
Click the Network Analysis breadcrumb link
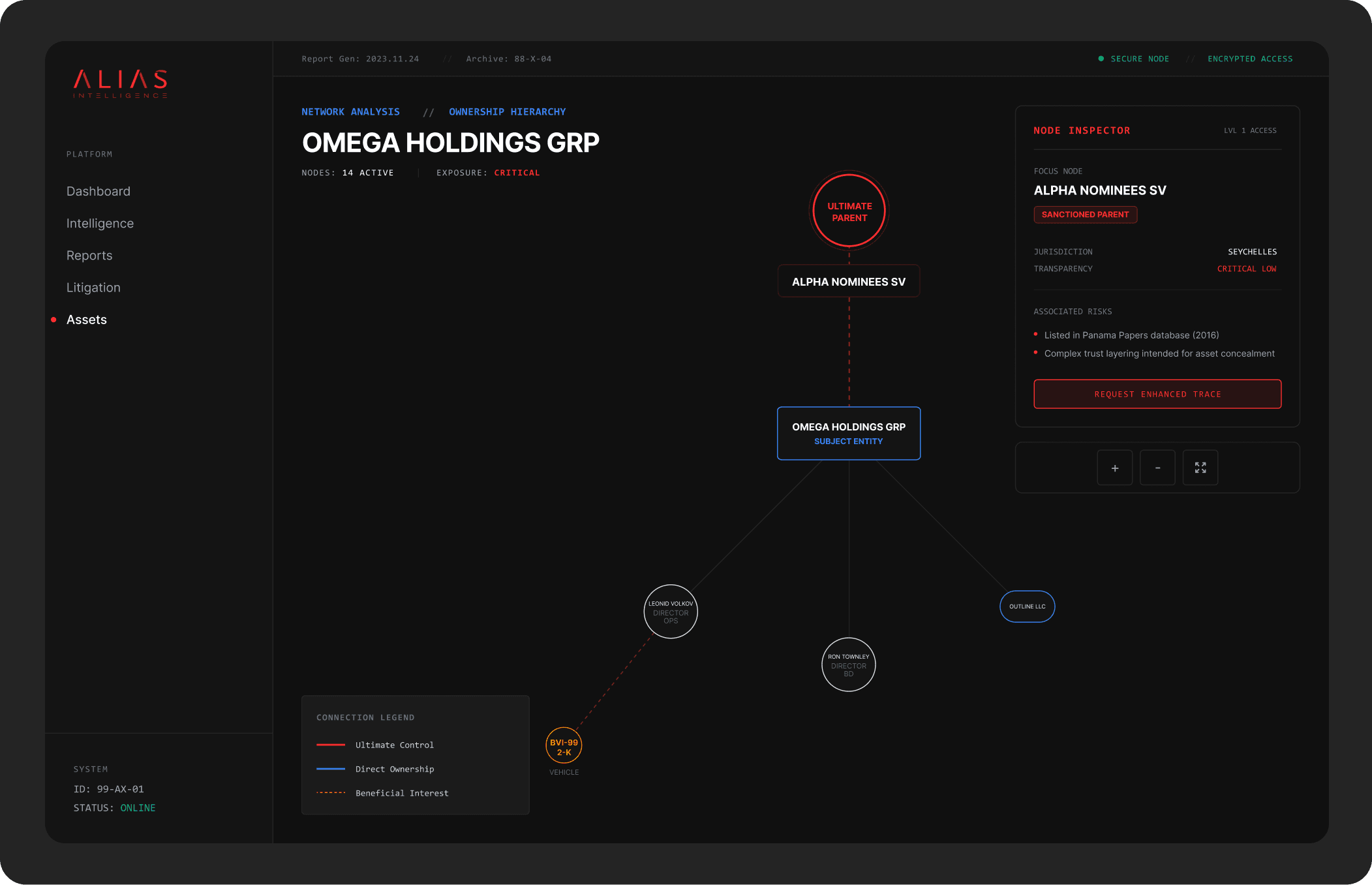[350, 112]
